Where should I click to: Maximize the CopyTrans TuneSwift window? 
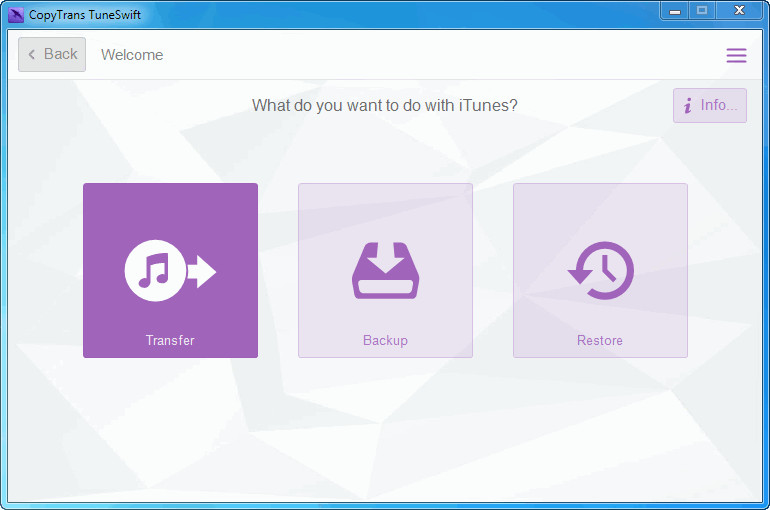pyautogui.click(x=702, y=10)
